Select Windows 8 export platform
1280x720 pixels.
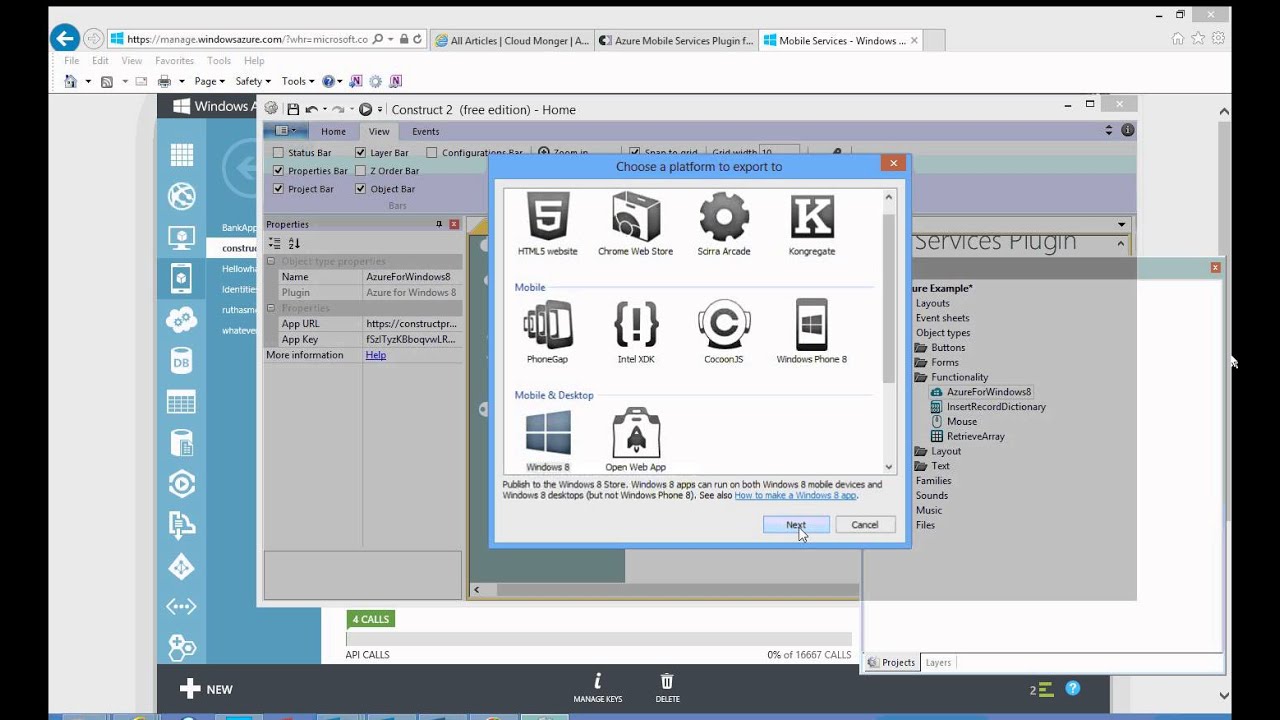[x=548, y=440]
